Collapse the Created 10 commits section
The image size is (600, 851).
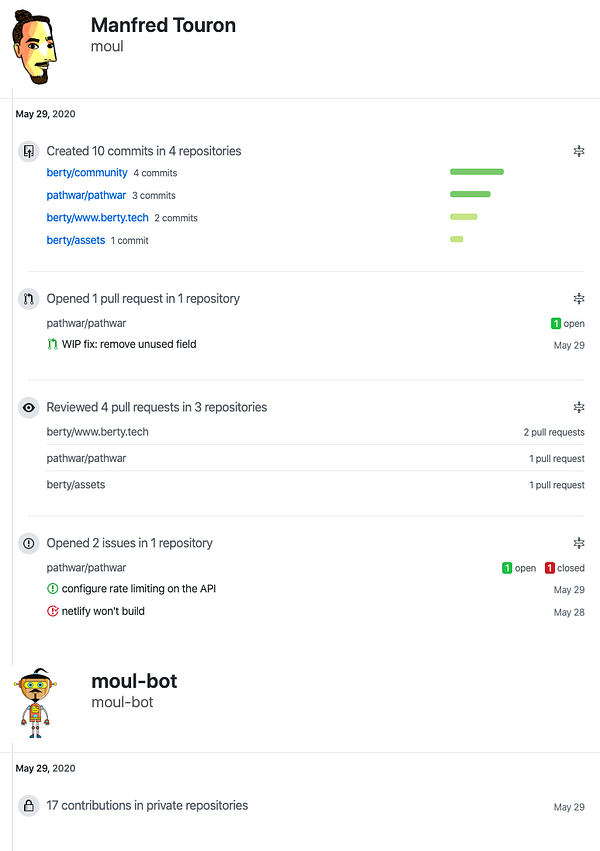tap(579, 151)
